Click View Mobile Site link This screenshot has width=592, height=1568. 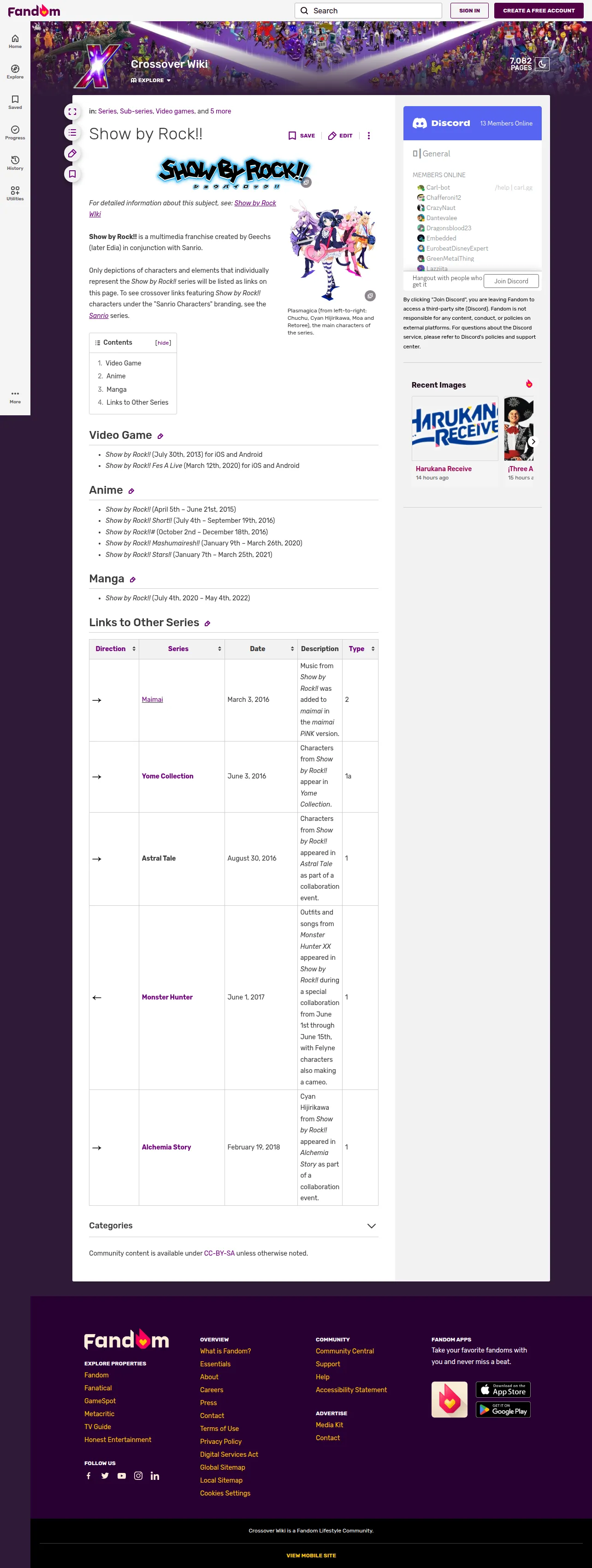(311, 1555)
